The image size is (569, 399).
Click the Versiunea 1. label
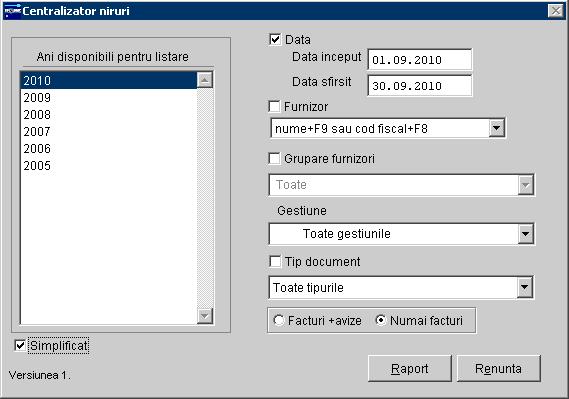tap(40, 375)
